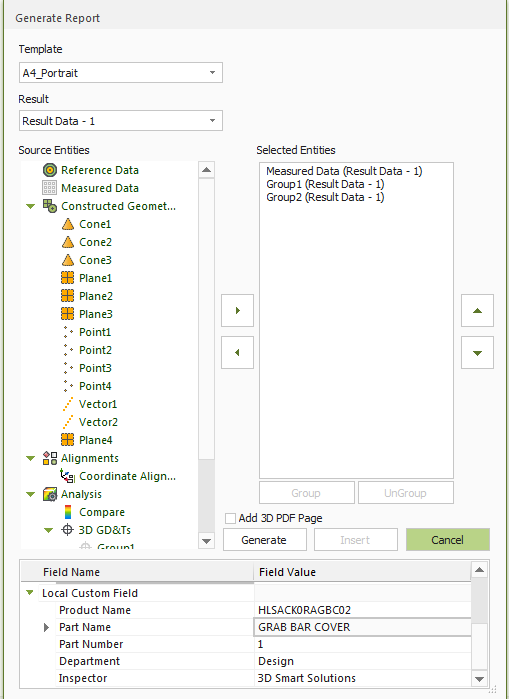This screenshot has height=699, width=509.
Task: Click the 3D GD&Ts crosshair icon
Action: 67,530
